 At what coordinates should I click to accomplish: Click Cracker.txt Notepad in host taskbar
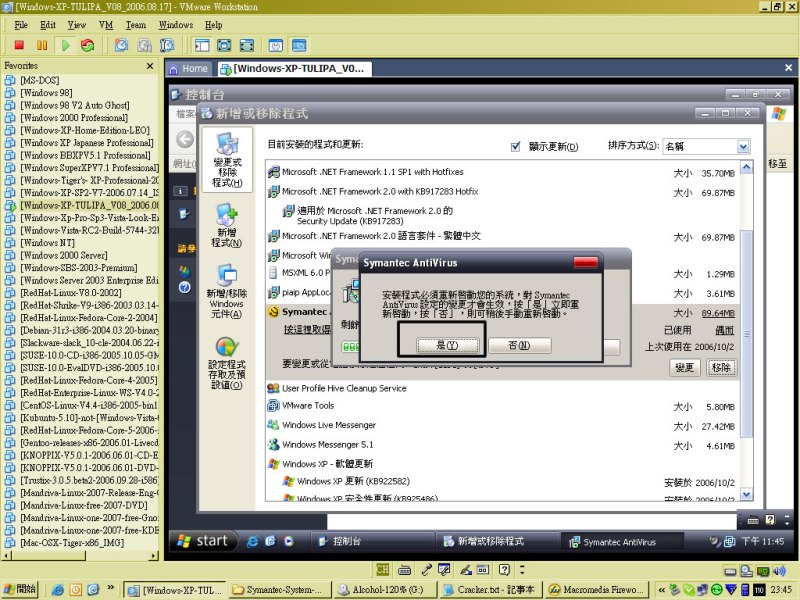(x=489, y=589)
